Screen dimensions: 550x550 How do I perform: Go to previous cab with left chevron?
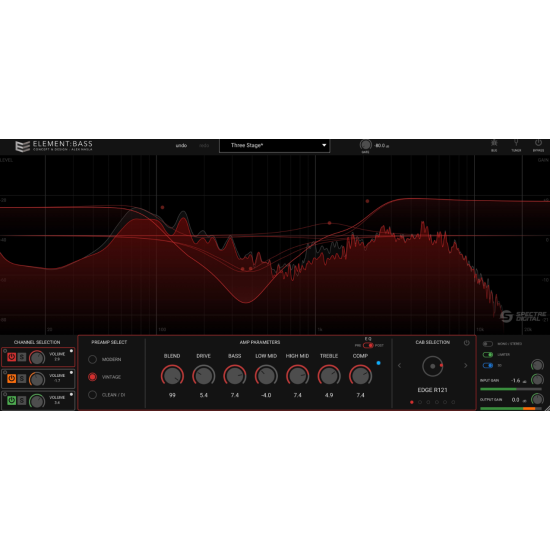pyautogui.click(x=400, y=365)
